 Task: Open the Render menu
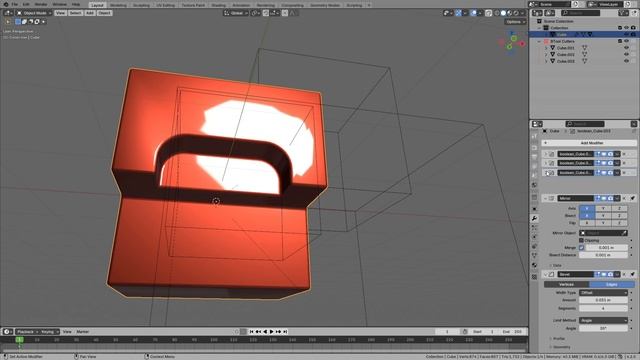(41, 4)
